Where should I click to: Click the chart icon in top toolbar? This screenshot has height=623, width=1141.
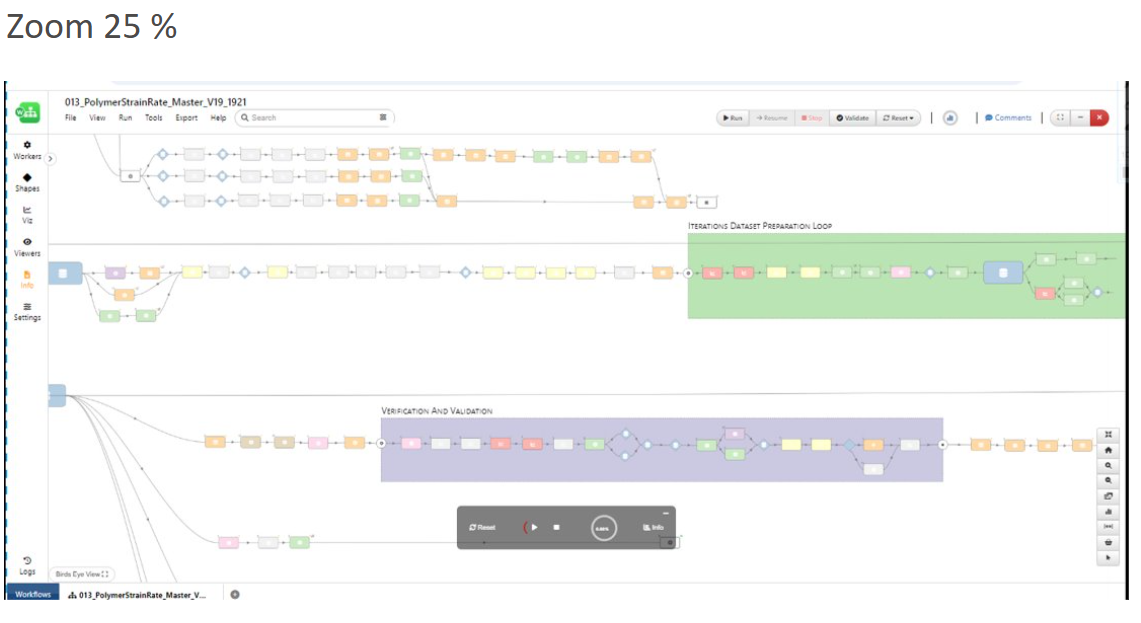(949, 118)
